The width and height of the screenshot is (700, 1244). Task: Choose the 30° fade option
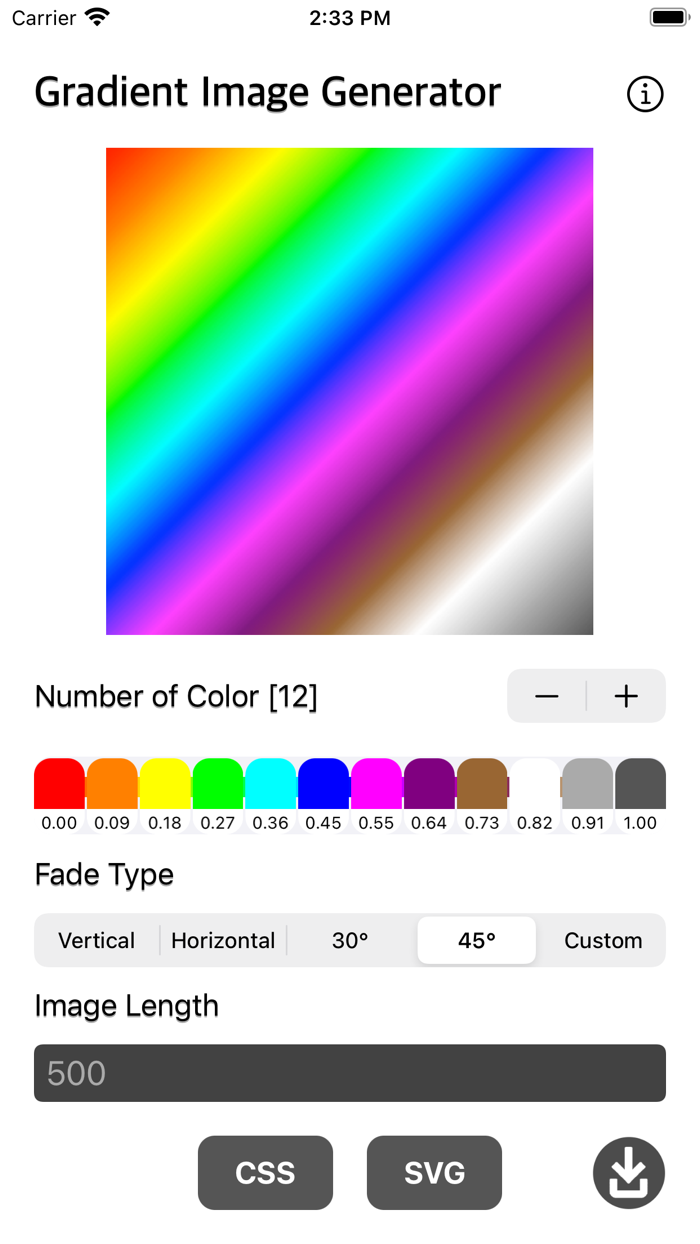click(x=350, y=940)
